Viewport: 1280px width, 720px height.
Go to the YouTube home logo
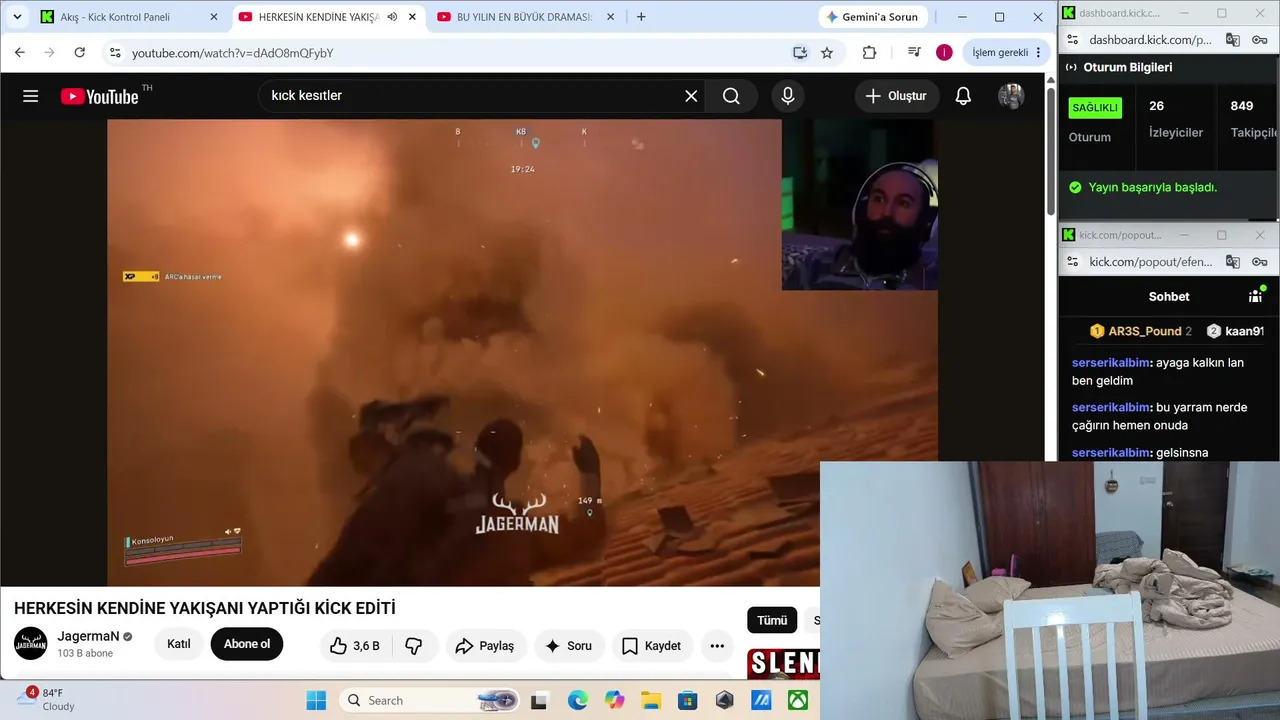[100, 96]
